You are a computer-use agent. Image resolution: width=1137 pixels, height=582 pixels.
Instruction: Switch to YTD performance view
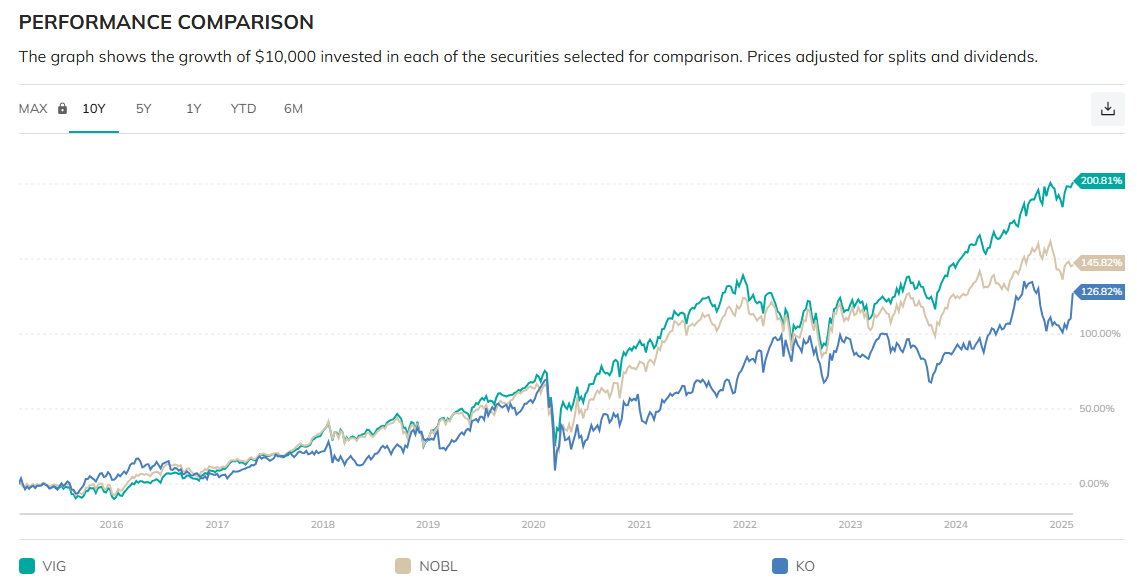pyautogui.click(x=243, y=109)
